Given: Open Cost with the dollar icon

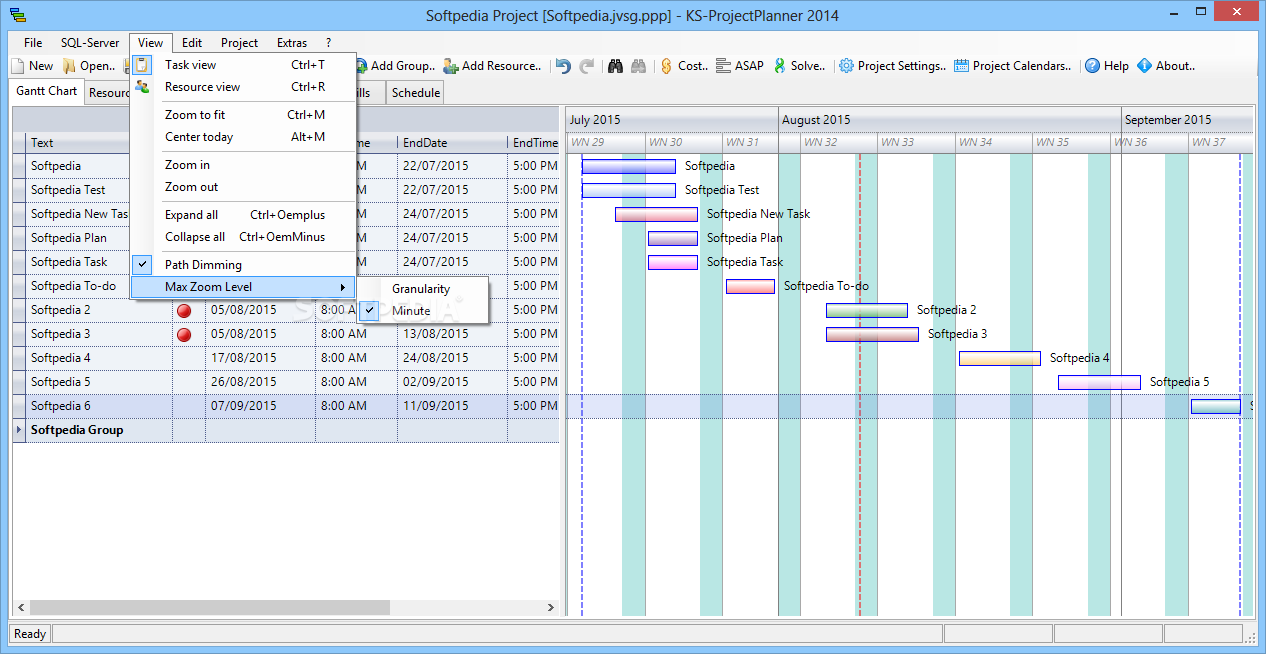Looking at the screenshot, I should click(666, 66).
